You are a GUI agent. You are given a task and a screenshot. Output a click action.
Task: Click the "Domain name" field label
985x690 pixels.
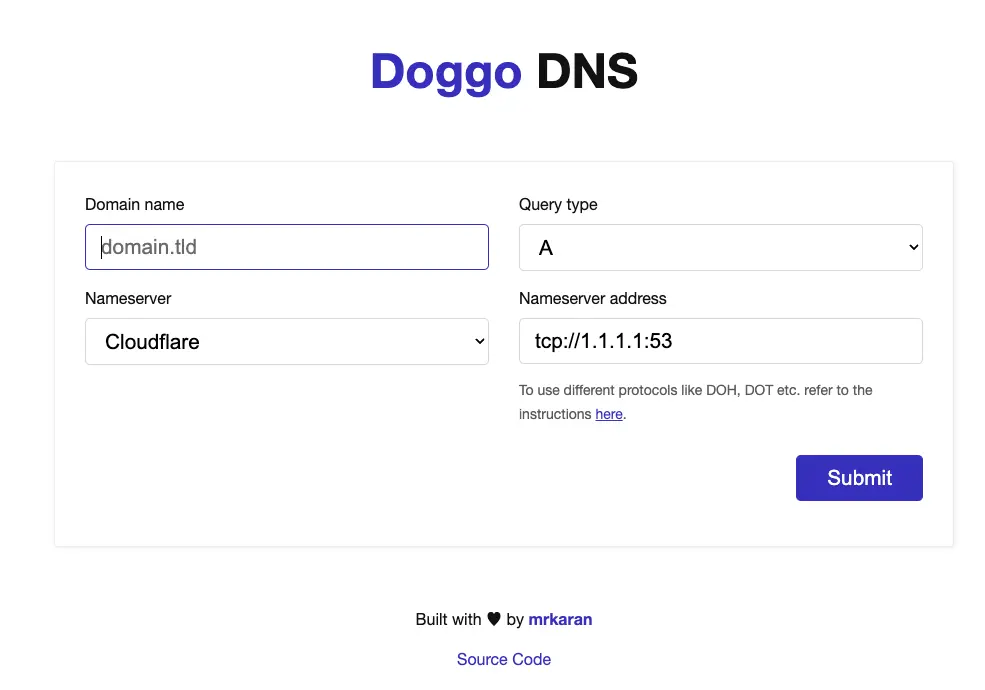click(135, 204)
